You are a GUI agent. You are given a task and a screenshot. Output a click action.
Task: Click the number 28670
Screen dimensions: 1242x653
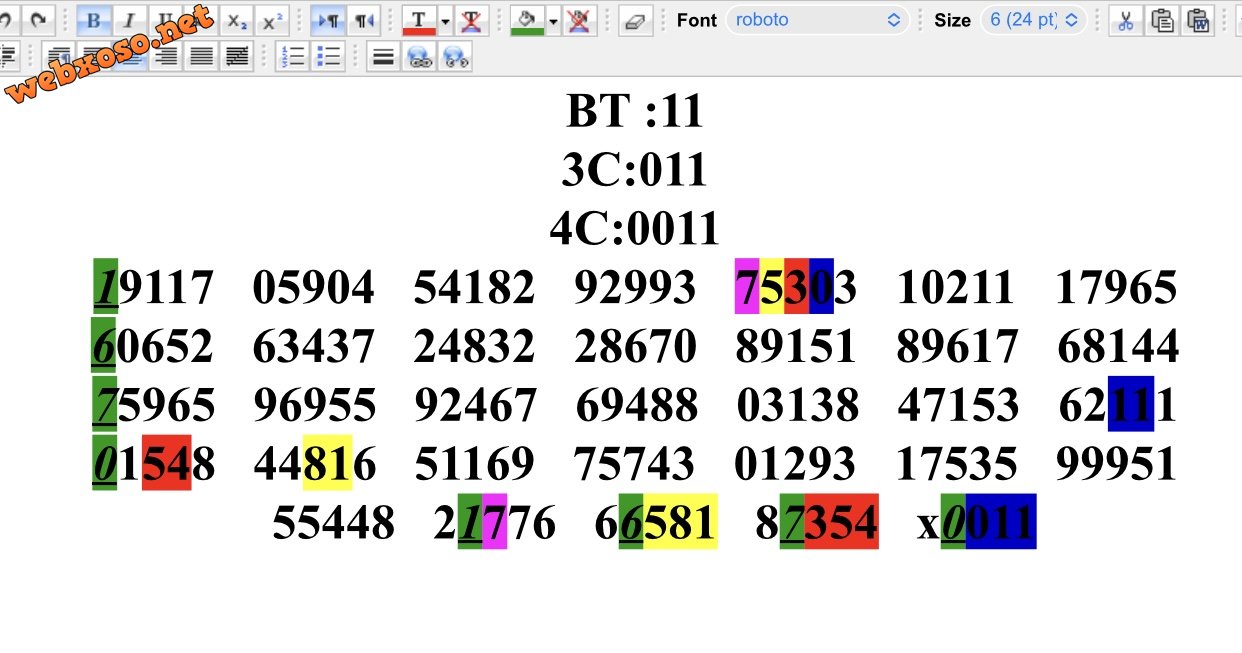pyautogui.click(x=635, y=347)
